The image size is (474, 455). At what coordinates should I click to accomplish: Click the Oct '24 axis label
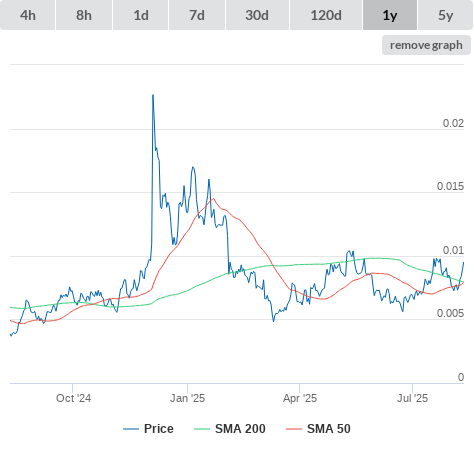pos(73,398)
